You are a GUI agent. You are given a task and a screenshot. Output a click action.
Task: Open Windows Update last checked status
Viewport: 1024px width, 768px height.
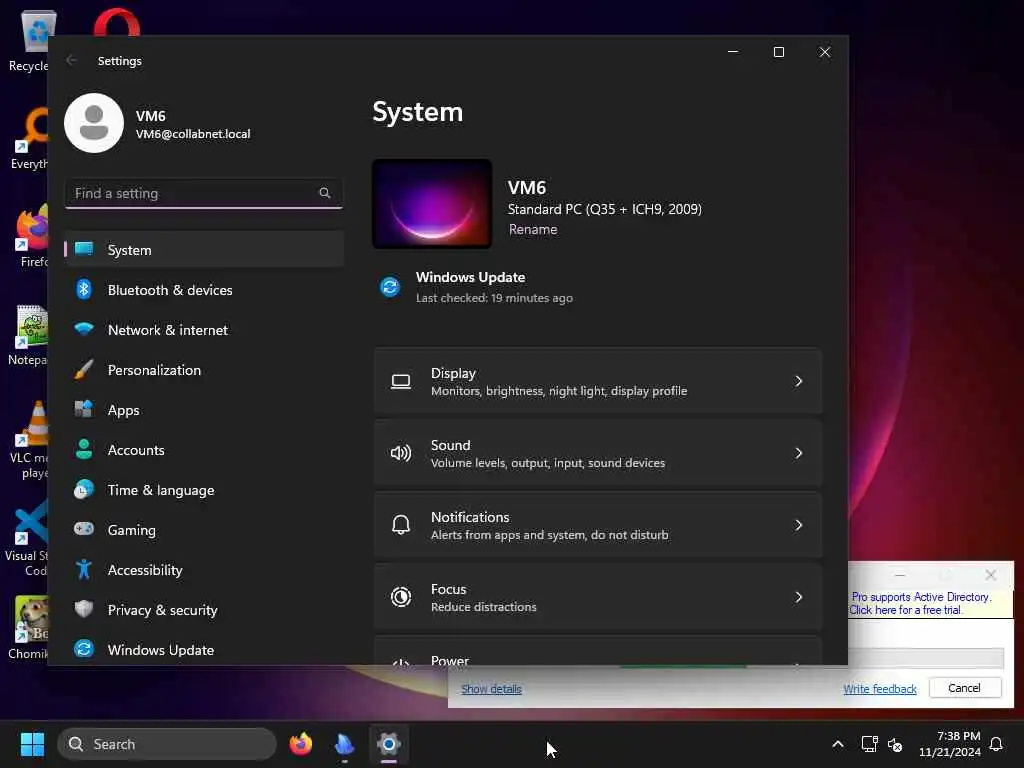(494, 298)
